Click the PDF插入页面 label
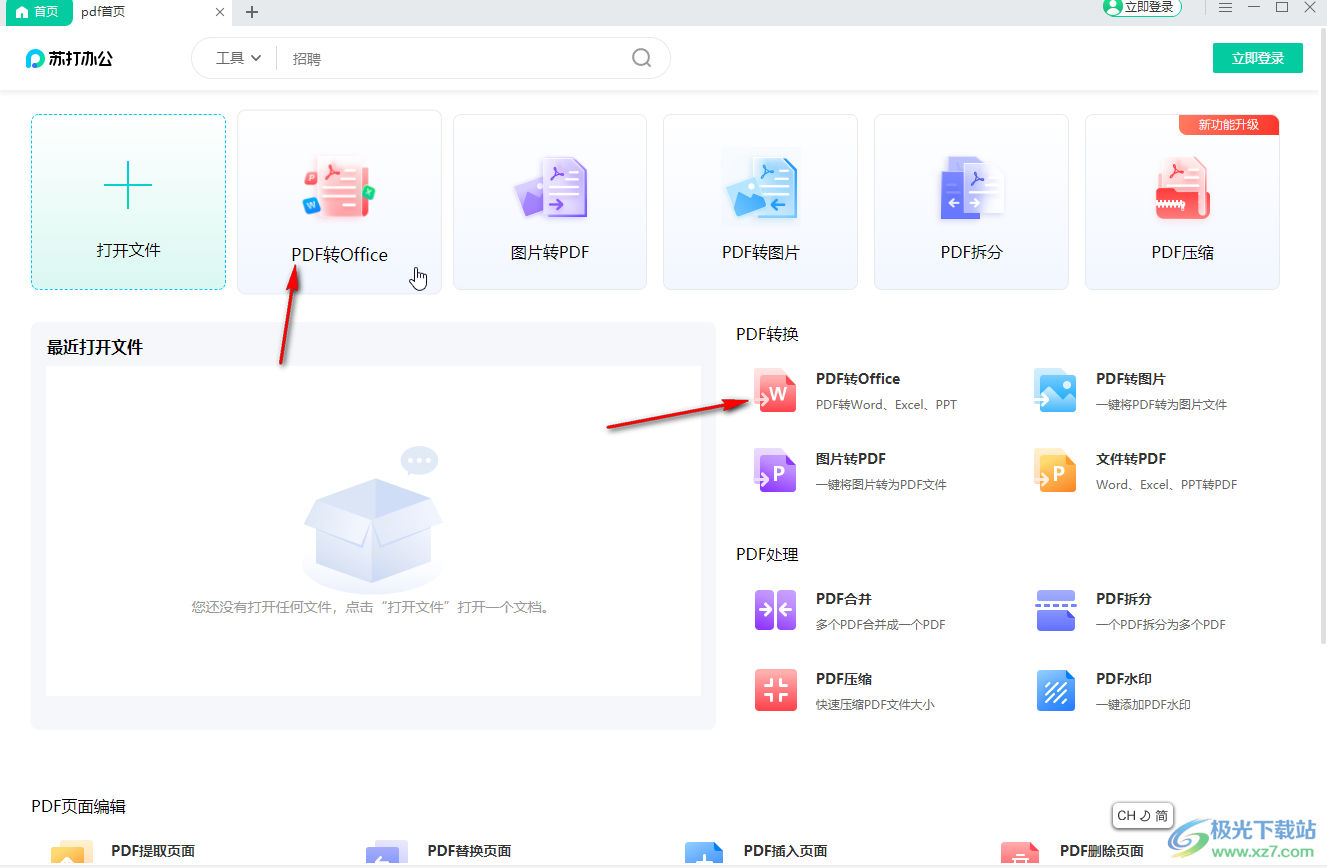The width and height of the screenshot is (1327, 868). pos(785,851)
